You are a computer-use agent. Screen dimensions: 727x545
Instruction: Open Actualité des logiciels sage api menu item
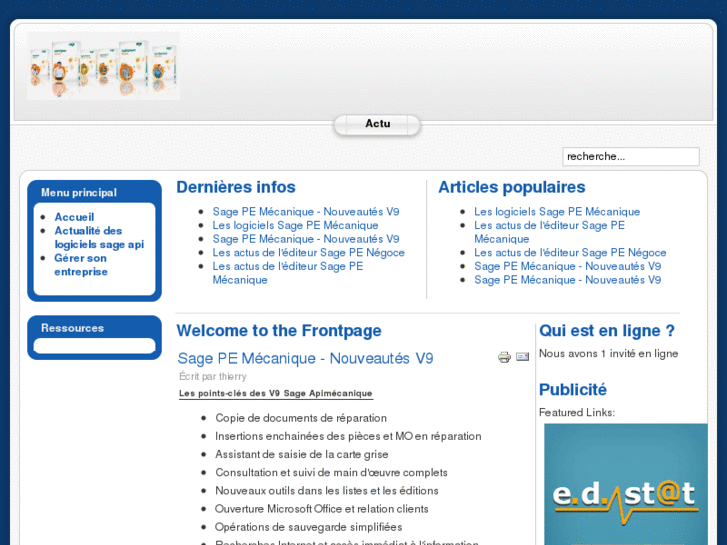click(x=99, y=237)
